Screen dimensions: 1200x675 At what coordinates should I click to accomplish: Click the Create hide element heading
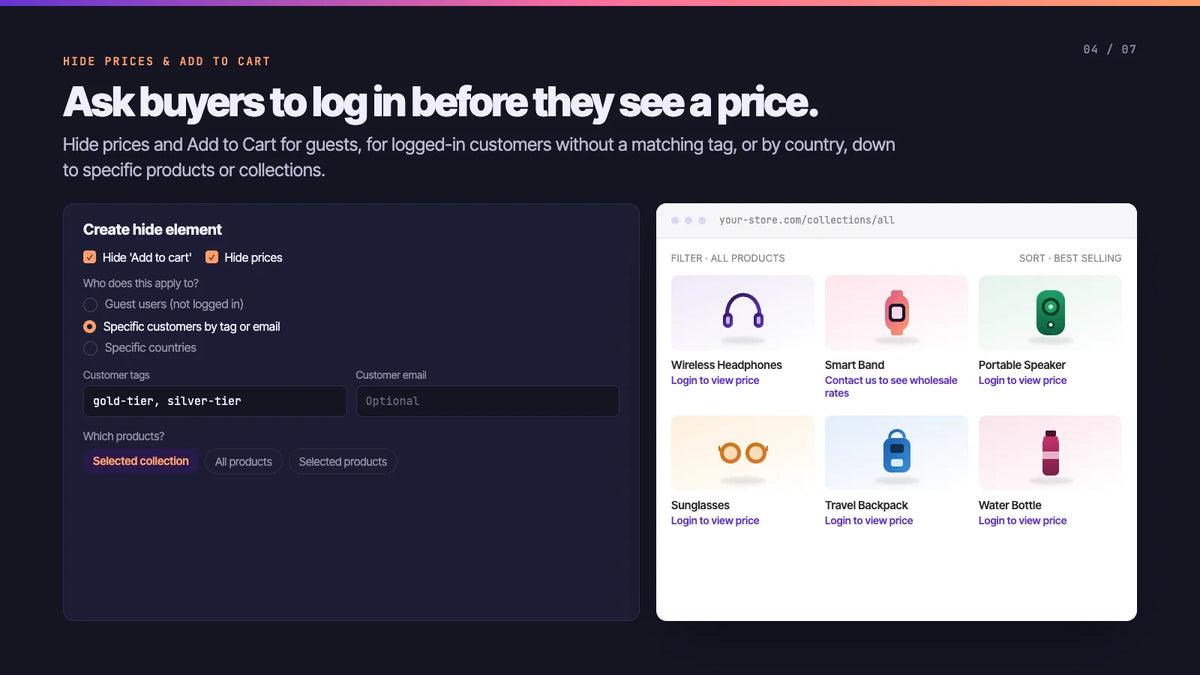[152, 229]
